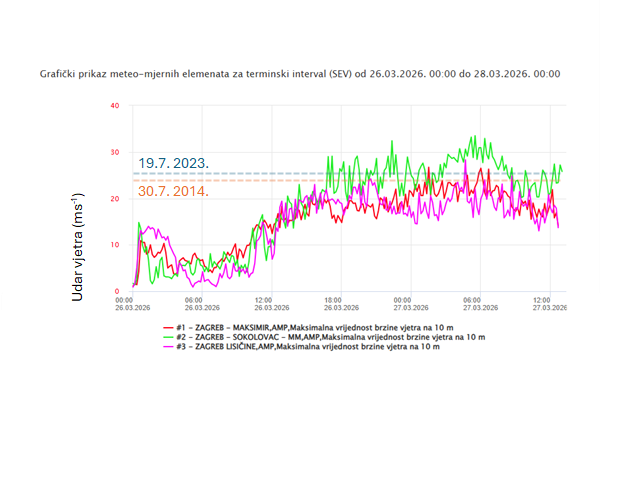Screen dimensions: 640x480
Task: Click the chart title text above the plot
Action: click(300, 74)
